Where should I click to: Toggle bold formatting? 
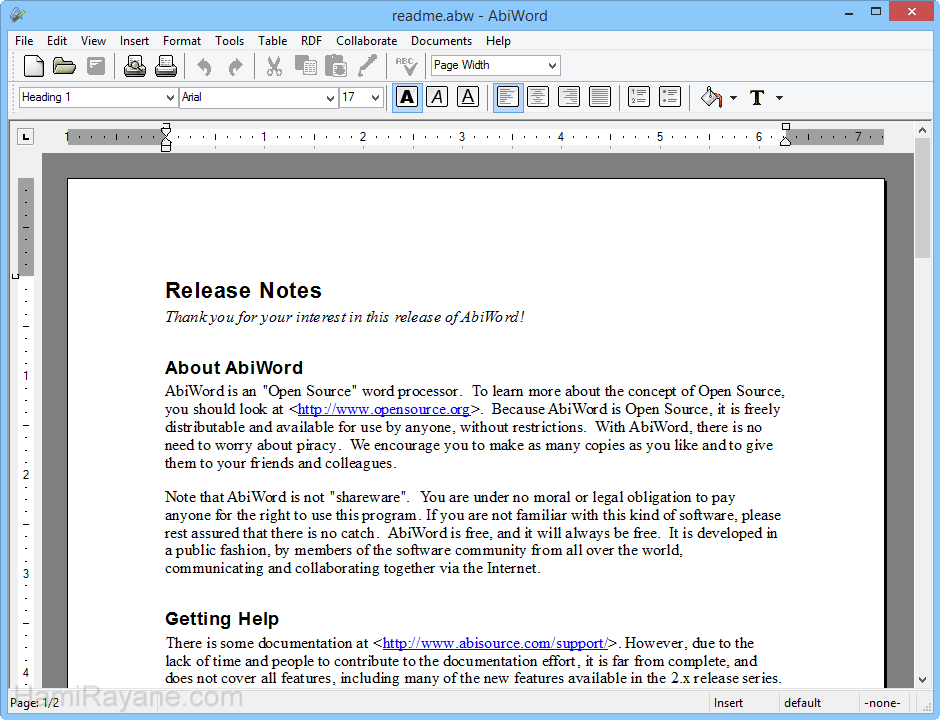point(407,97)
